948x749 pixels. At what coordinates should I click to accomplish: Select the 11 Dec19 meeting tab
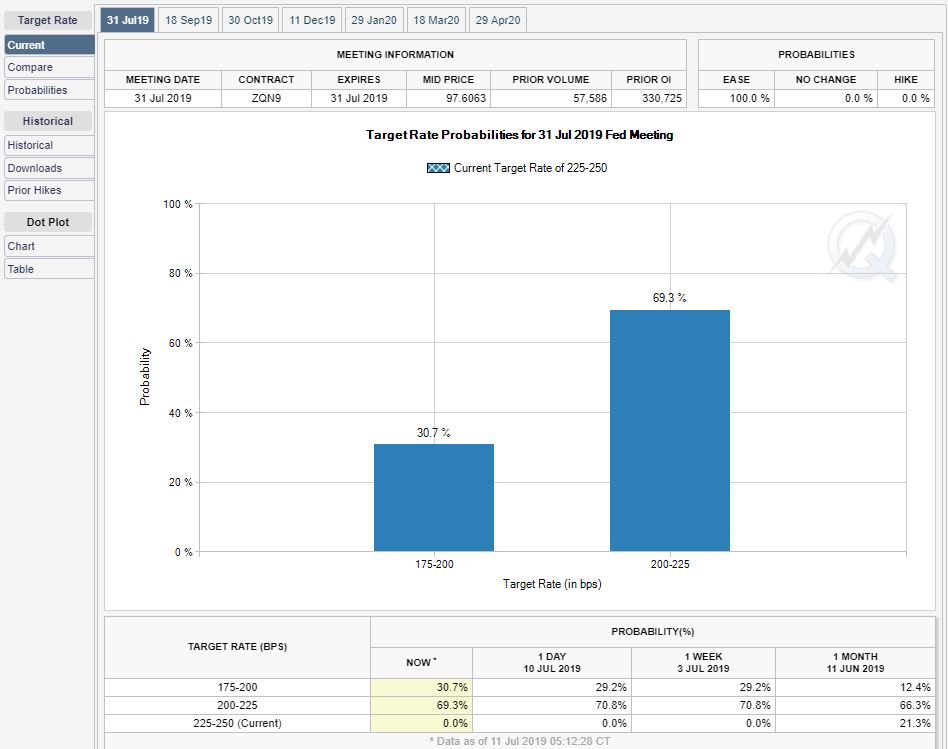click(x=312, y=20)
